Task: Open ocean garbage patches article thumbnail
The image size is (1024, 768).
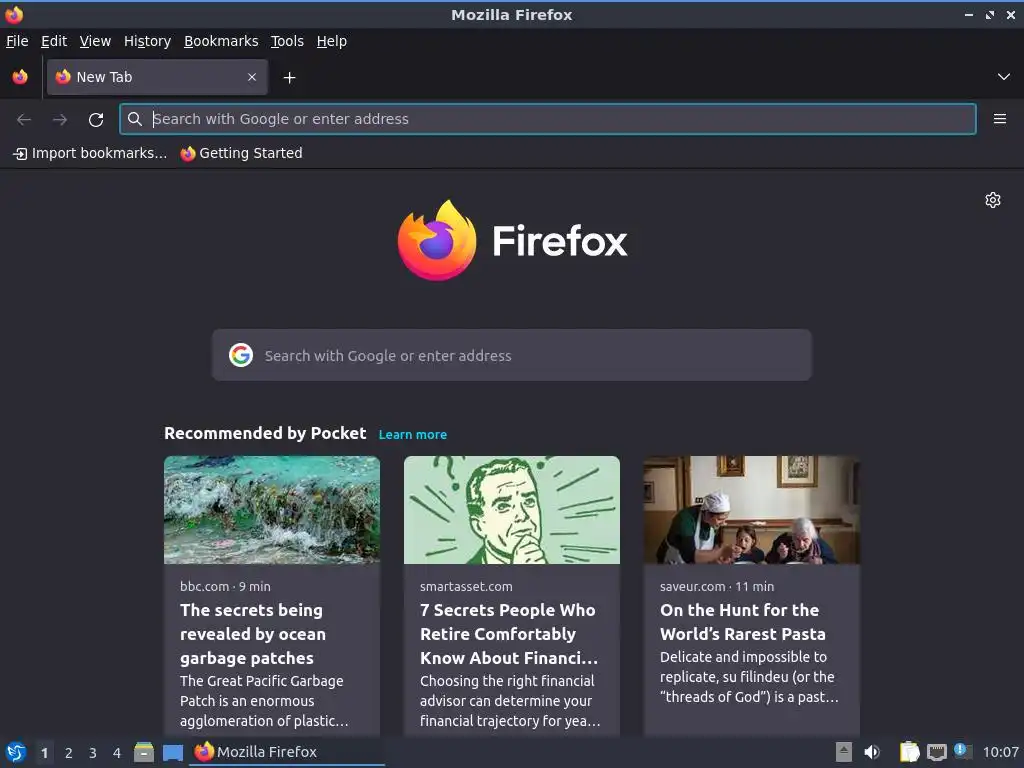Action: pos(272,510)
